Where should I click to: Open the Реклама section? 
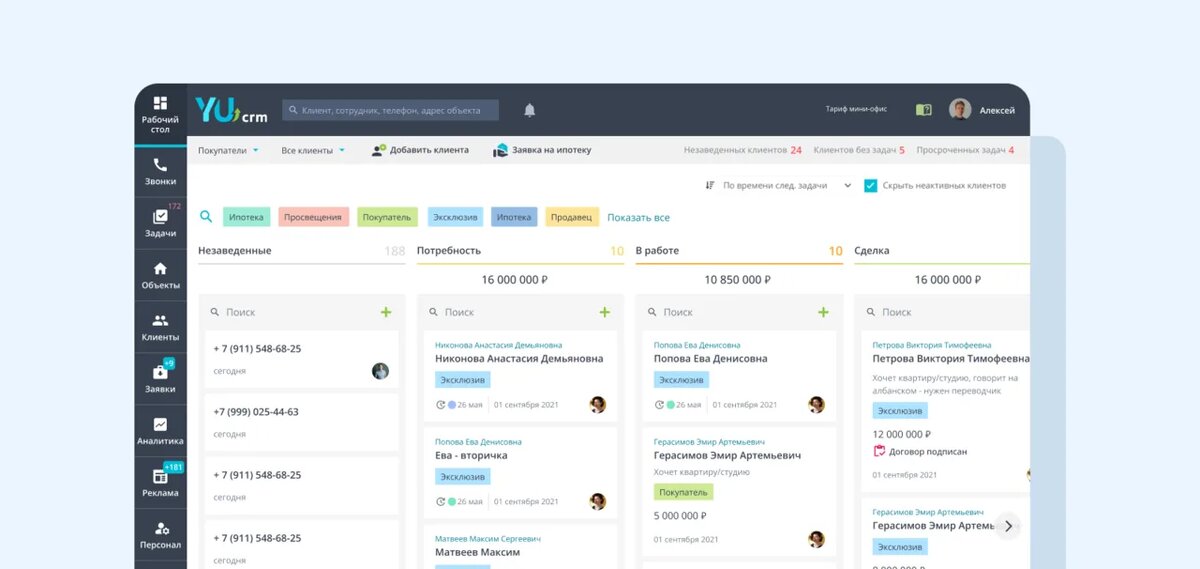(160, 483)
